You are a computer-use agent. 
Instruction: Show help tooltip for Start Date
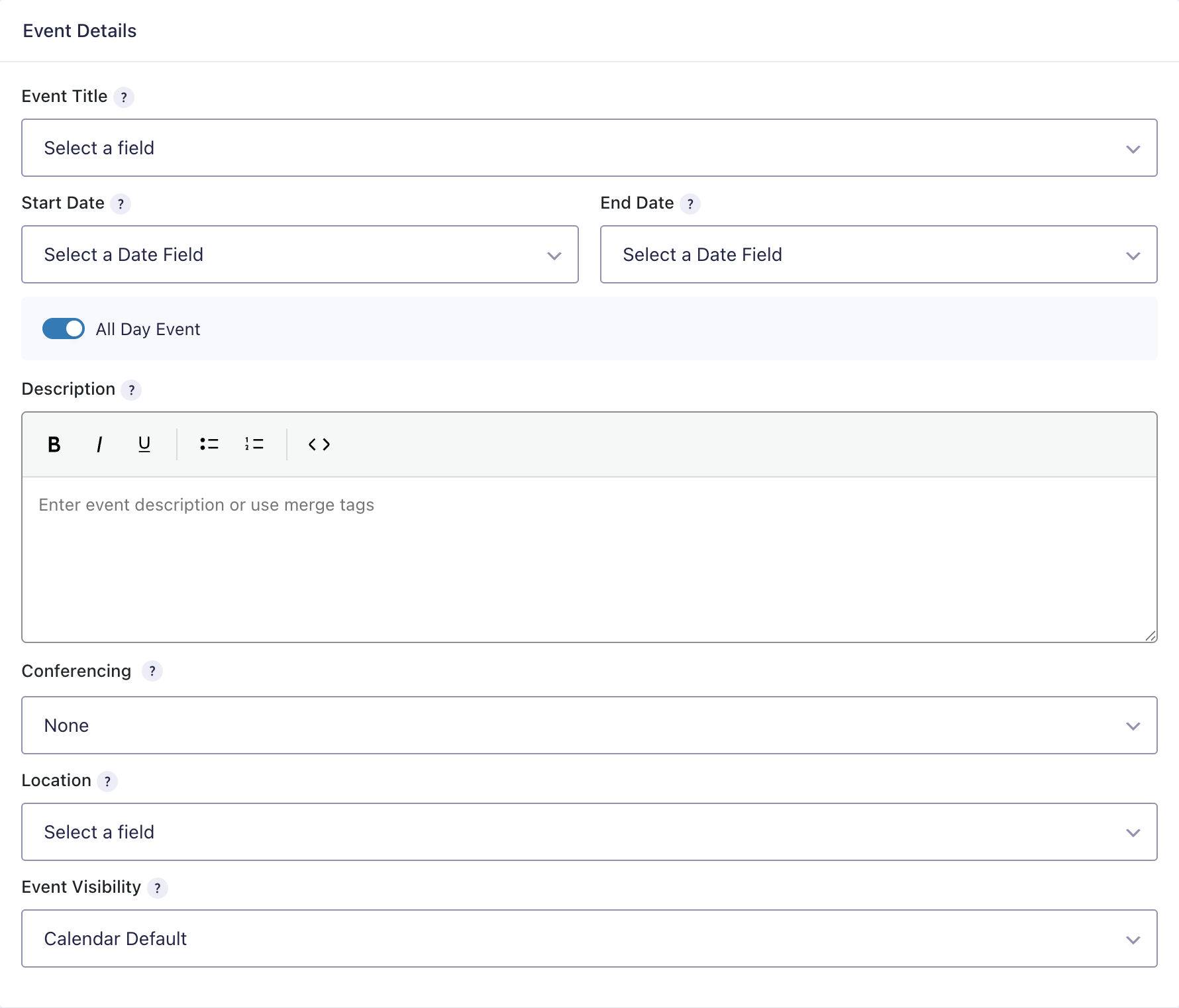(x=121, y=204)
